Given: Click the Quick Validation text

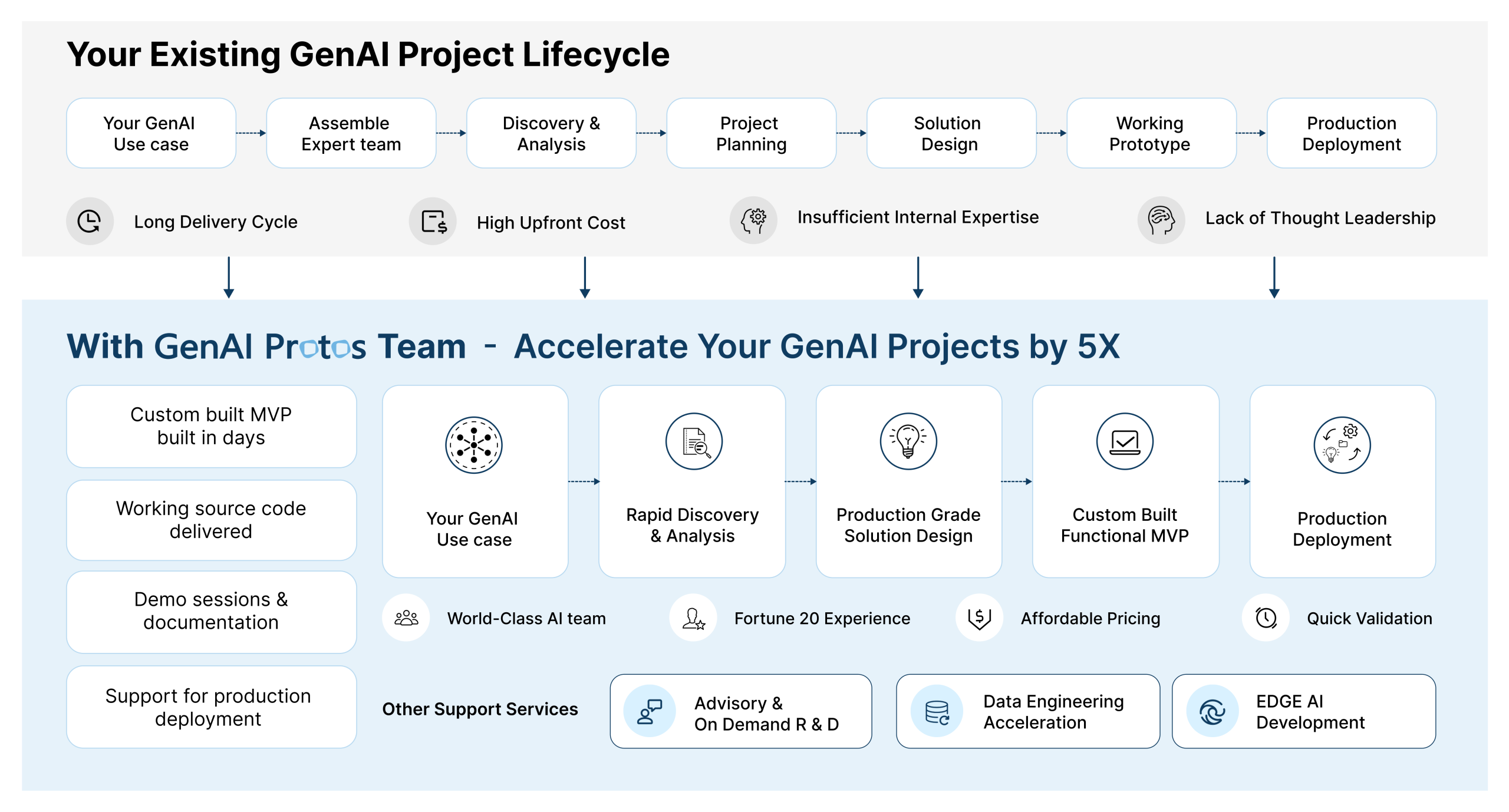Looking at the screenshot, I should (x=1369, y=618).
